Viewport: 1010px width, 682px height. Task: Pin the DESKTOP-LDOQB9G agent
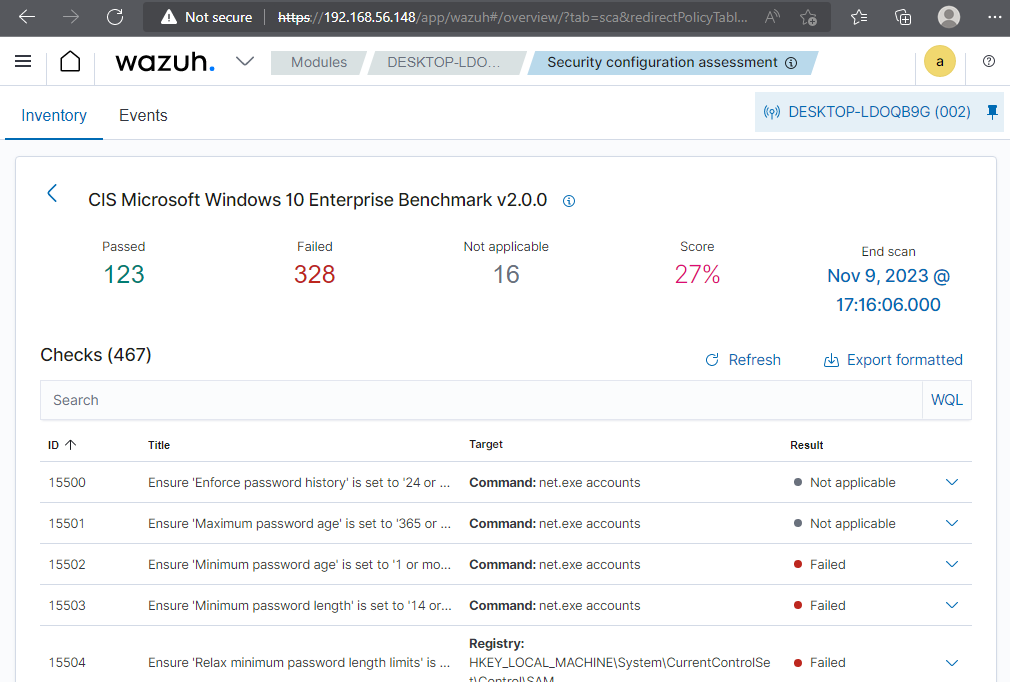pos(992,111)
